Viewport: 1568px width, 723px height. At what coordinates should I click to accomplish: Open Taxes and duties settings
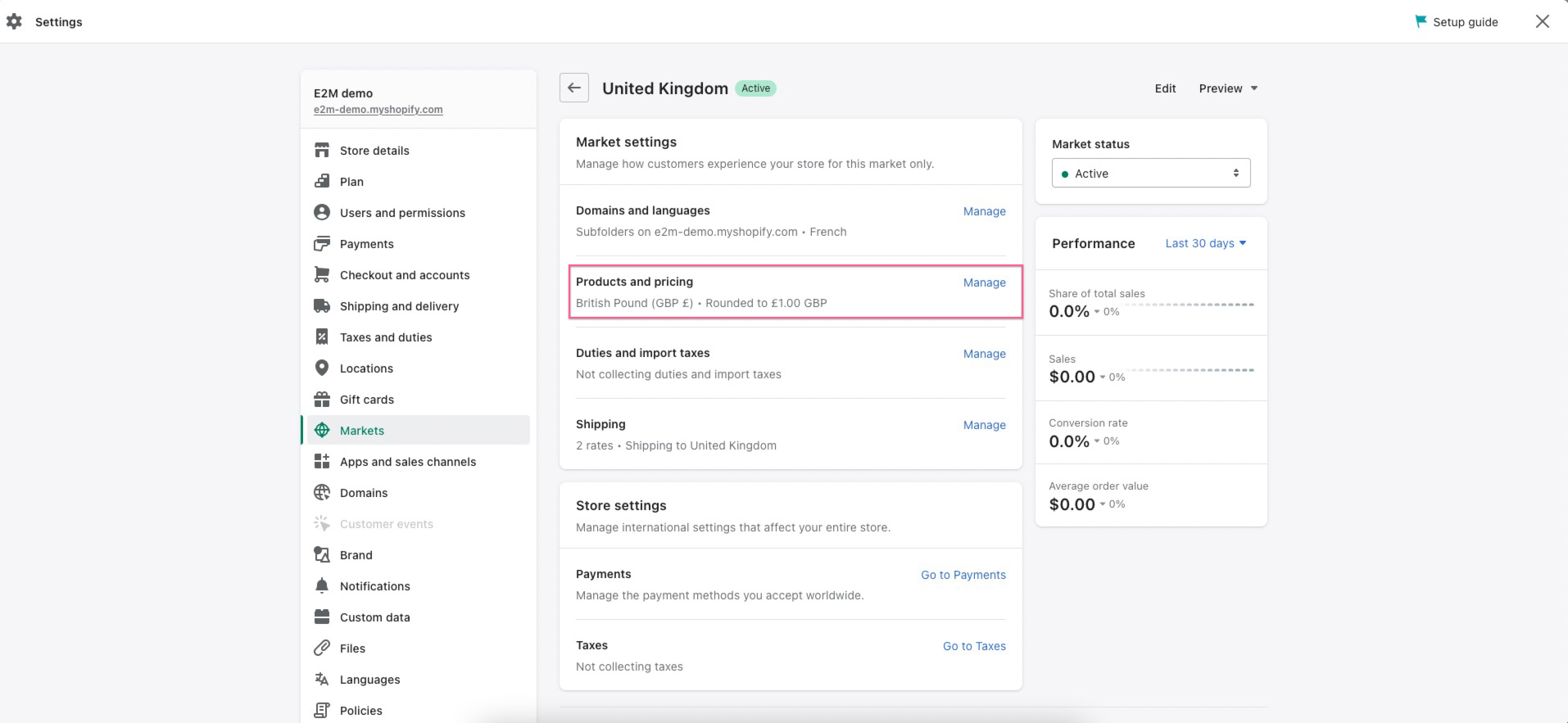385,337
